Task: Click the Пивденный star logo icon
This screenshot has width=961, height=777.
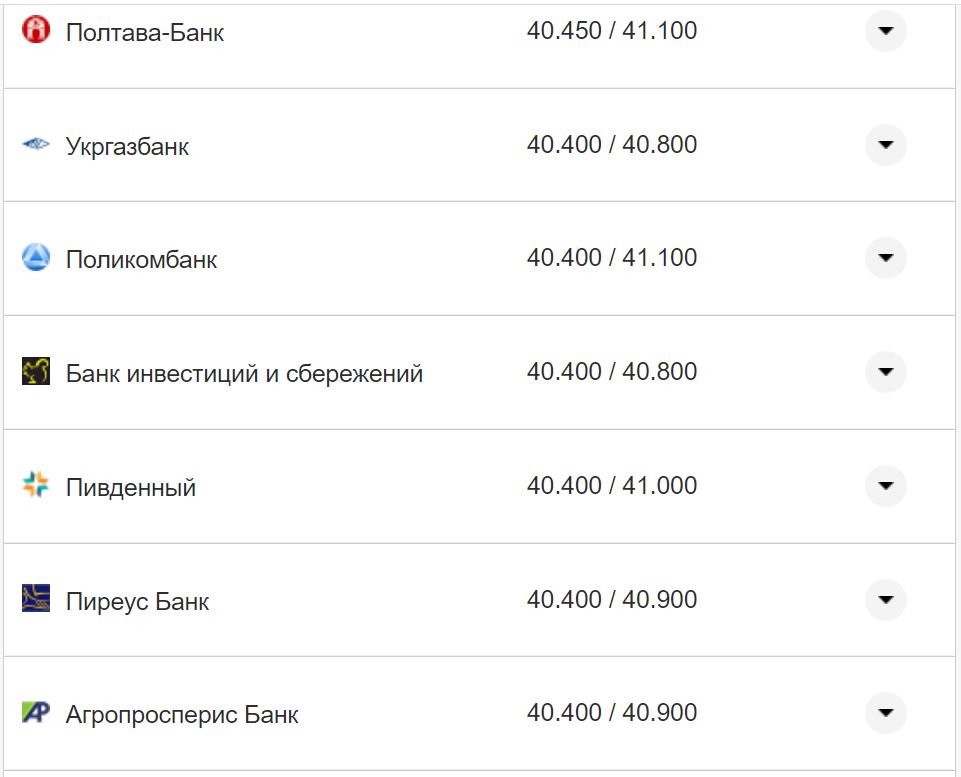Action: 36,485
